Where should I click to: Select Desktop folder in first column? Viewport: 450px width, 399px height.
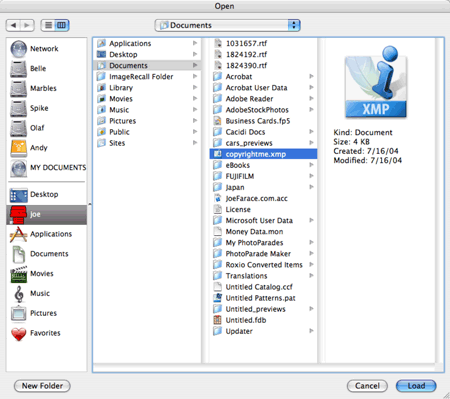tap(147, 54)
